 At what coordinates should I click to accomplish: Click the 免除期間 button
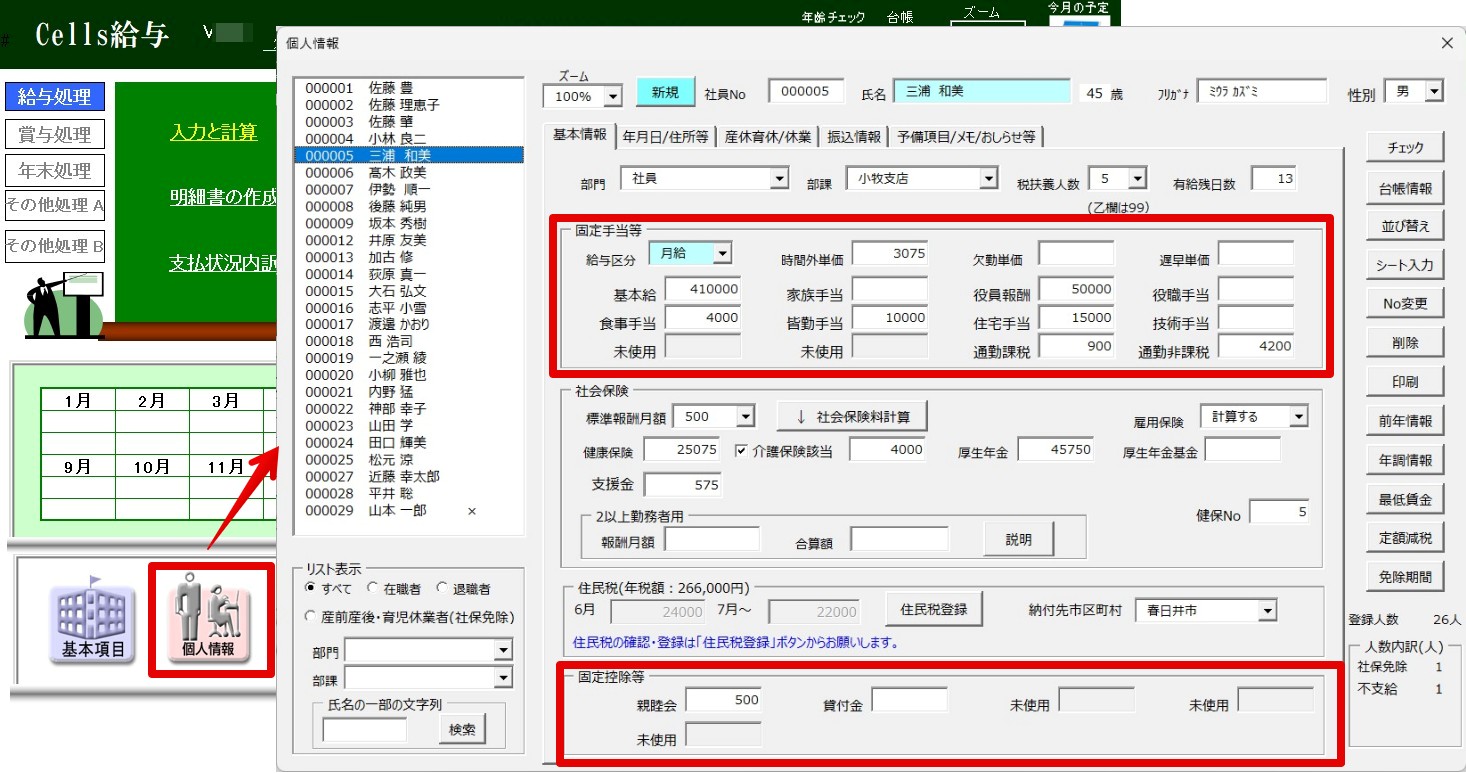tap(1405, 577)
